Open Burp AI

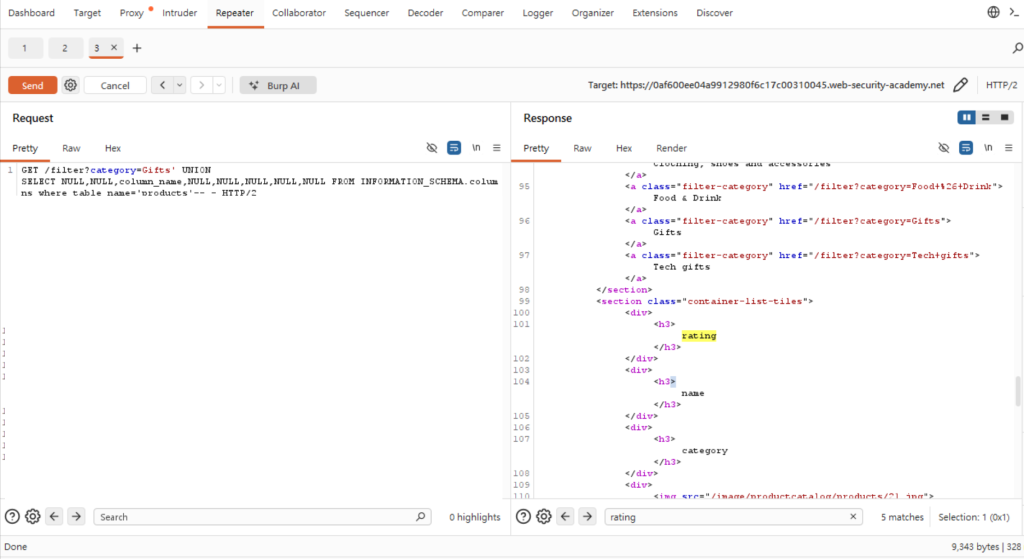(x=278, y=85)
